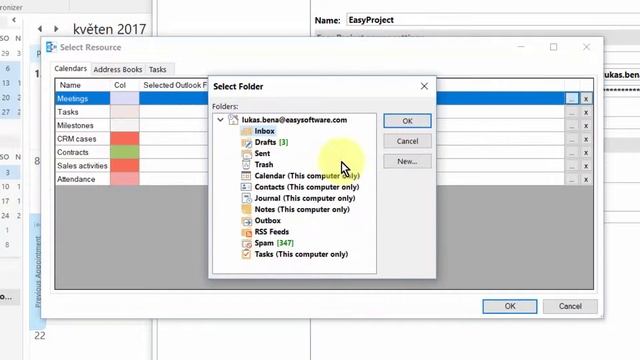Screen dimensions: 640x360
Task: Click the Sent folder icon
Action: click(246, 154)
